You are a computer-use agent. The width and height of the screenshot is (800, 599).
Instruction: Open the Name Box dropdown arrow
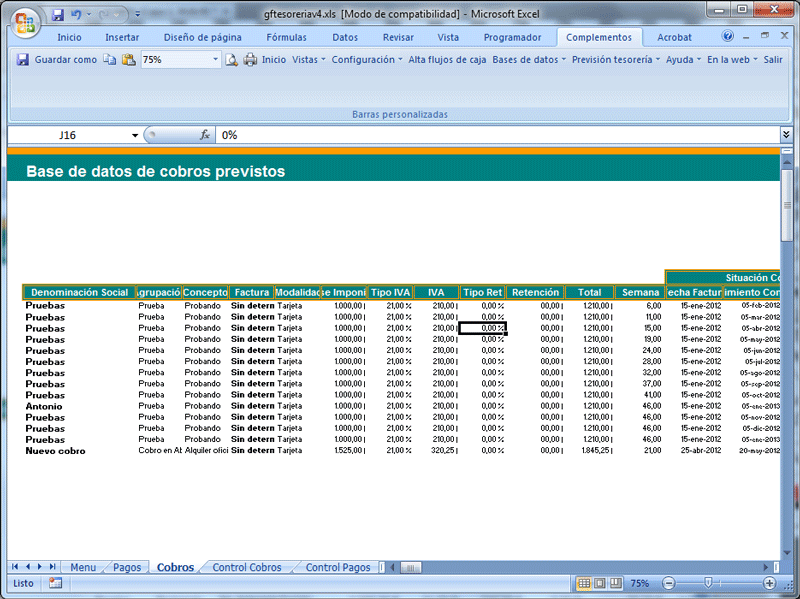(x=135, y=135)
